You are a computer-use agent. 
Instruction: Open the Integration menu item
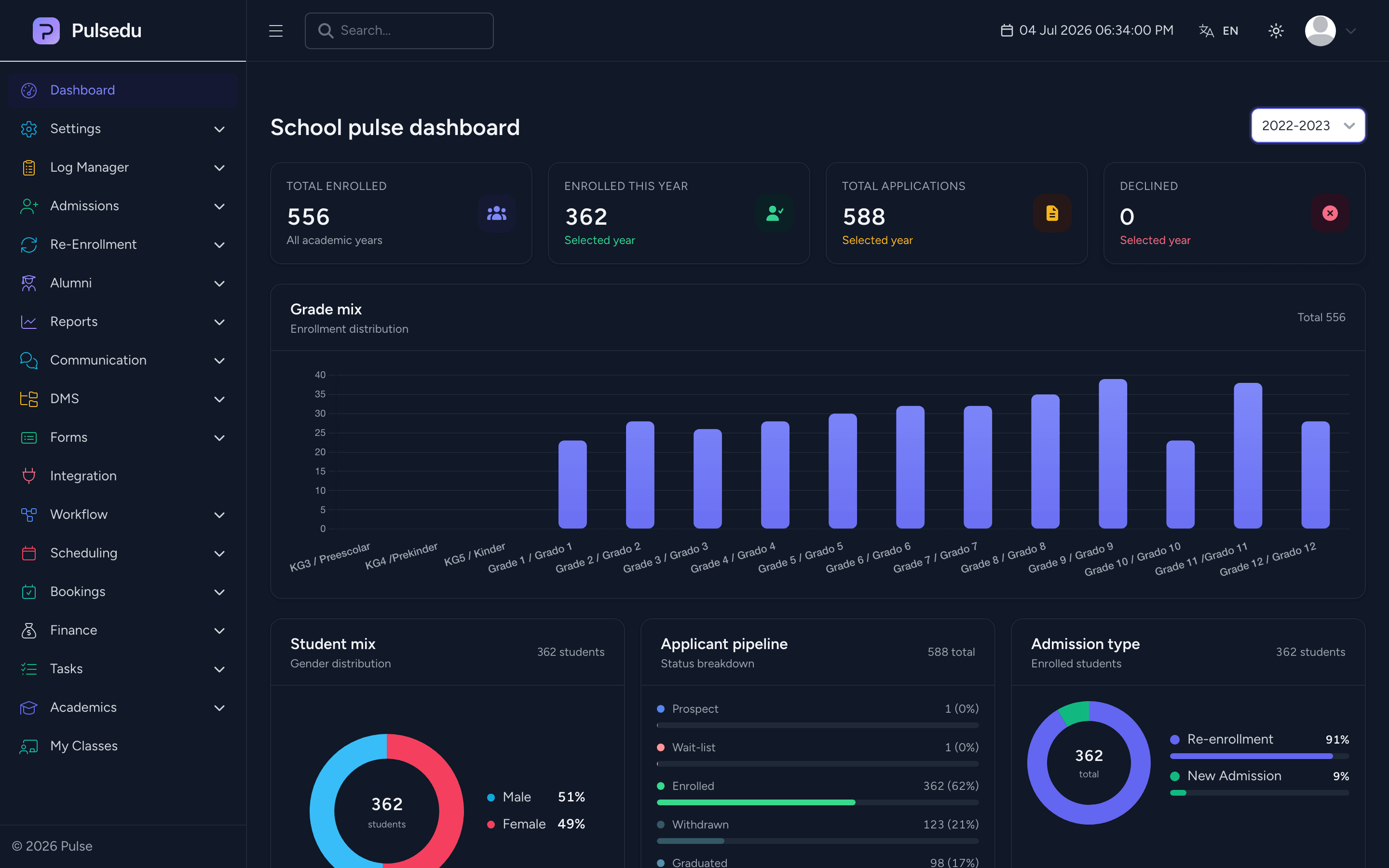click(123, 476)
